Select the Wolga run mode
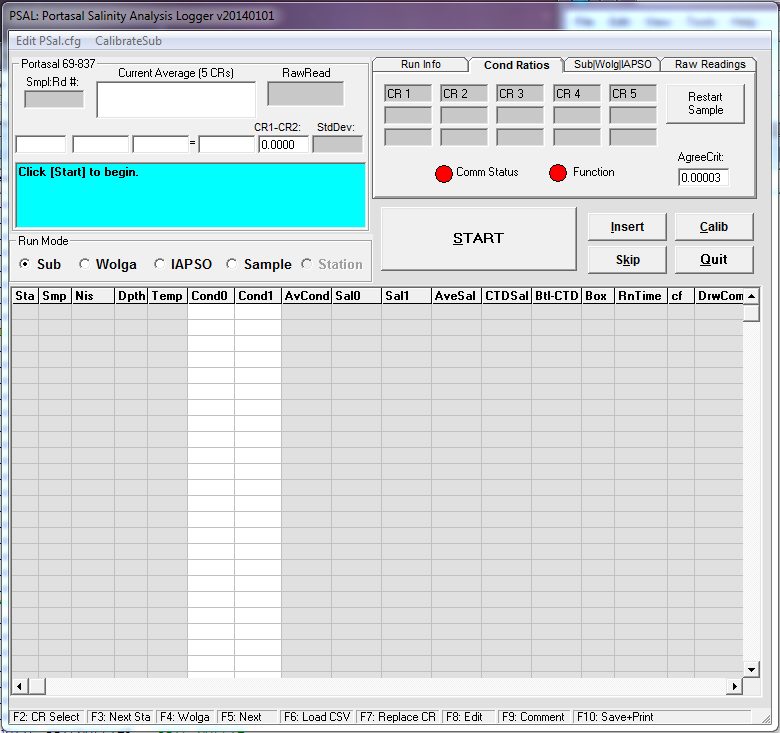This screenshot has width=780, height=733. 85,265
